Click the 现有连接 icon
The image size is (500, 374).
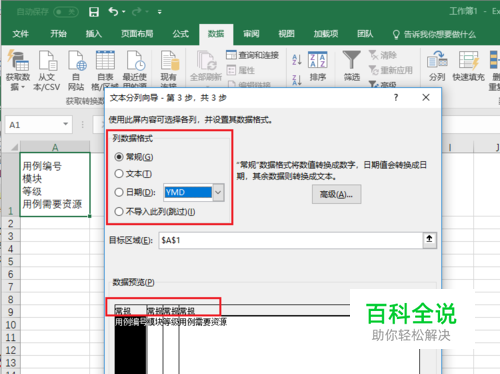(x=169, y=70)
